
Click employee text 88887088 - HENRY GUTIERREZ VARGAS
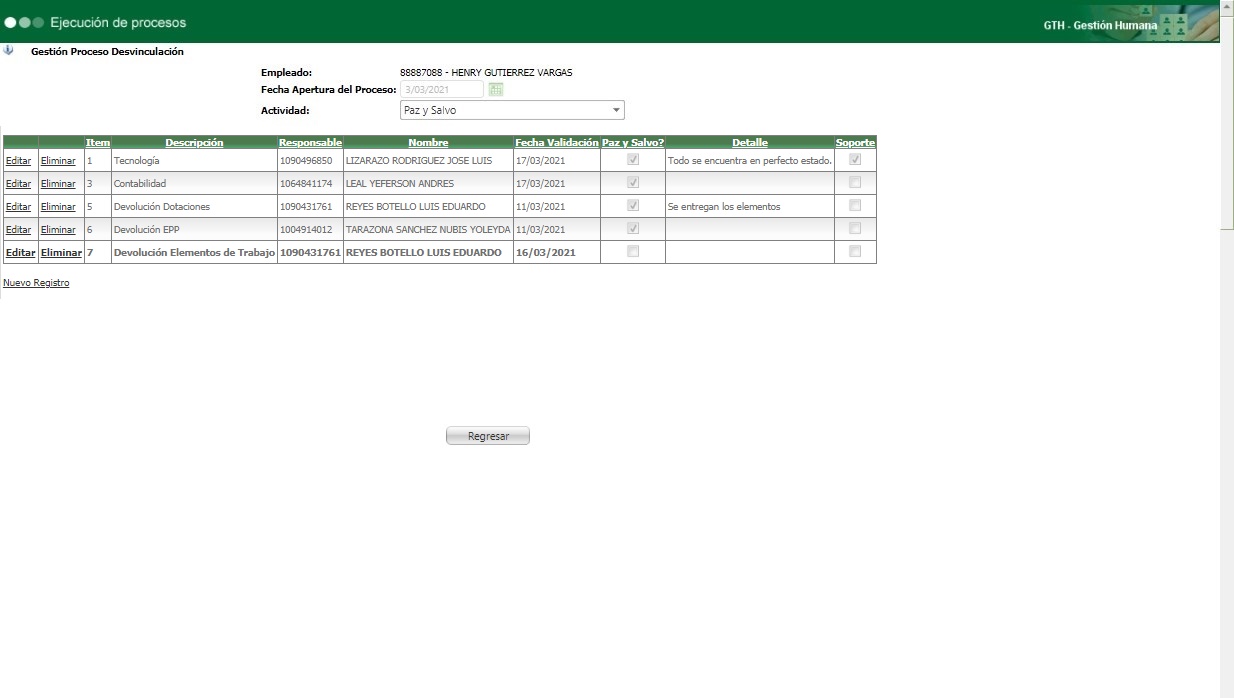click(x=486, y=73)
